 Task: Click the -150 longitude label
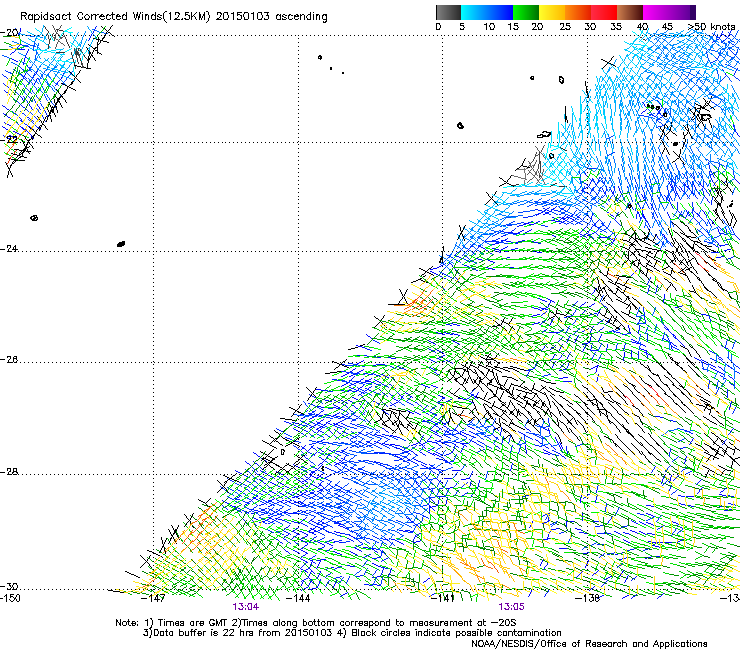click(10, 599)
